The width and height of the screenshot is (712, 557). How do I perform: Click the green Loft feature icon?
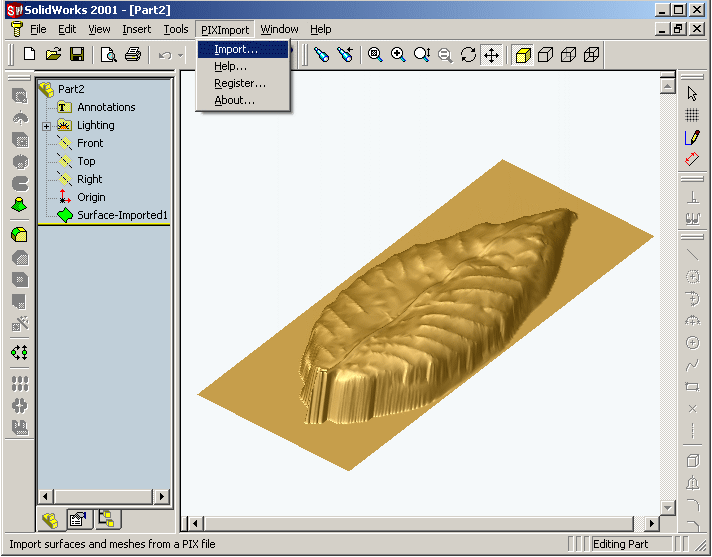coord(20,205)
